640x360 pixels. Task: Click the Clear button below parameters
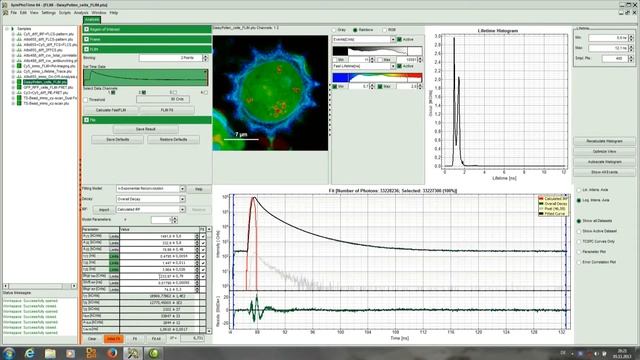92,339
